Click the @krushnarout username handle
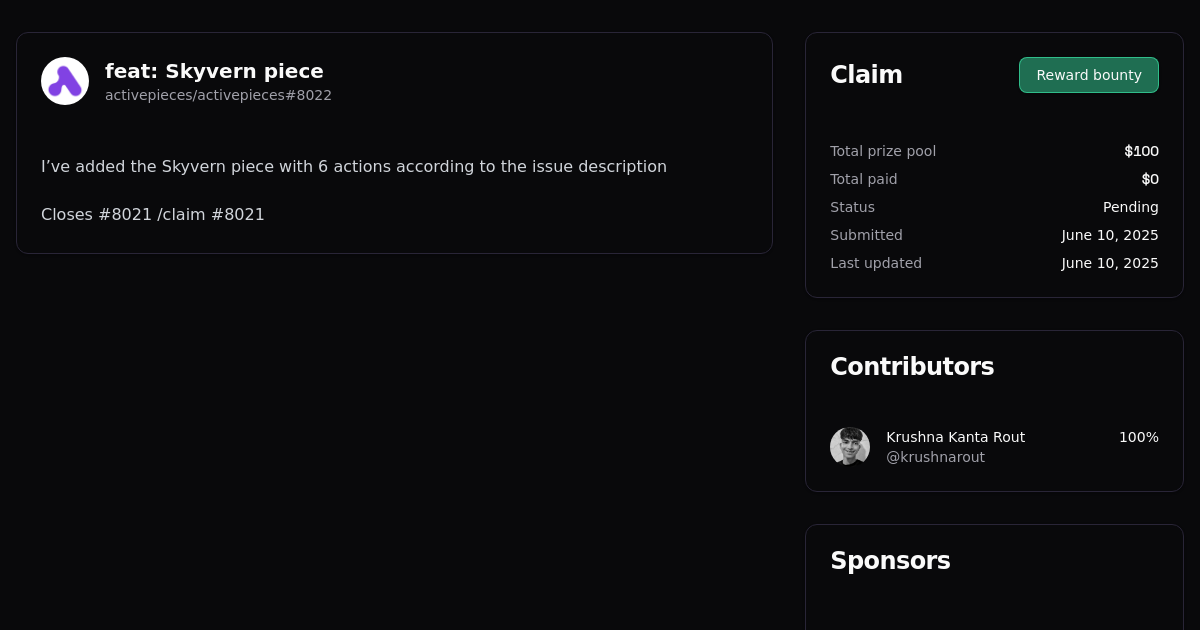This screenshot has height=630, width=1200. point(935,457)
